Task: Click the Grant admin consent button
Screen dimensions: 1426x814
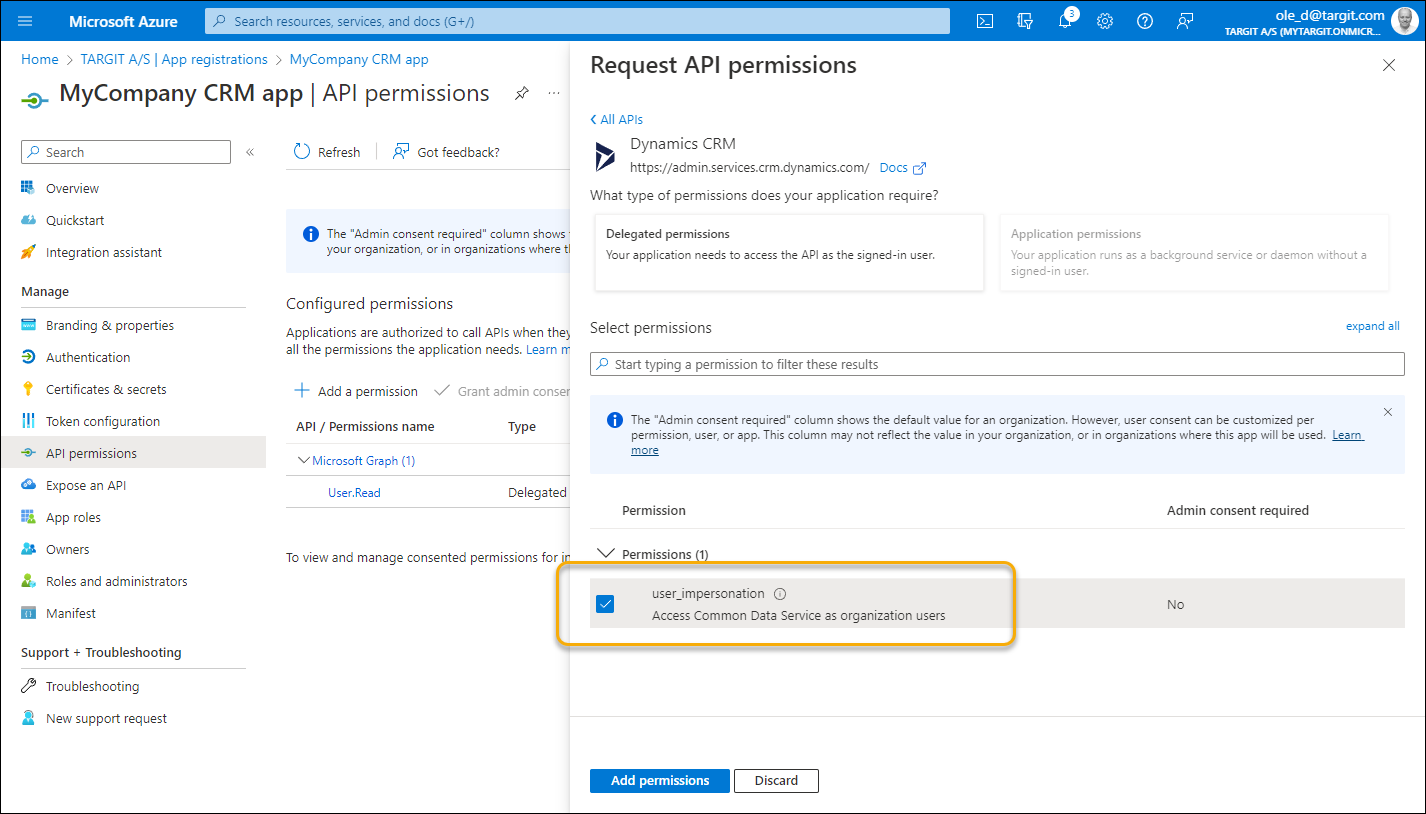Action: [503, 391]
